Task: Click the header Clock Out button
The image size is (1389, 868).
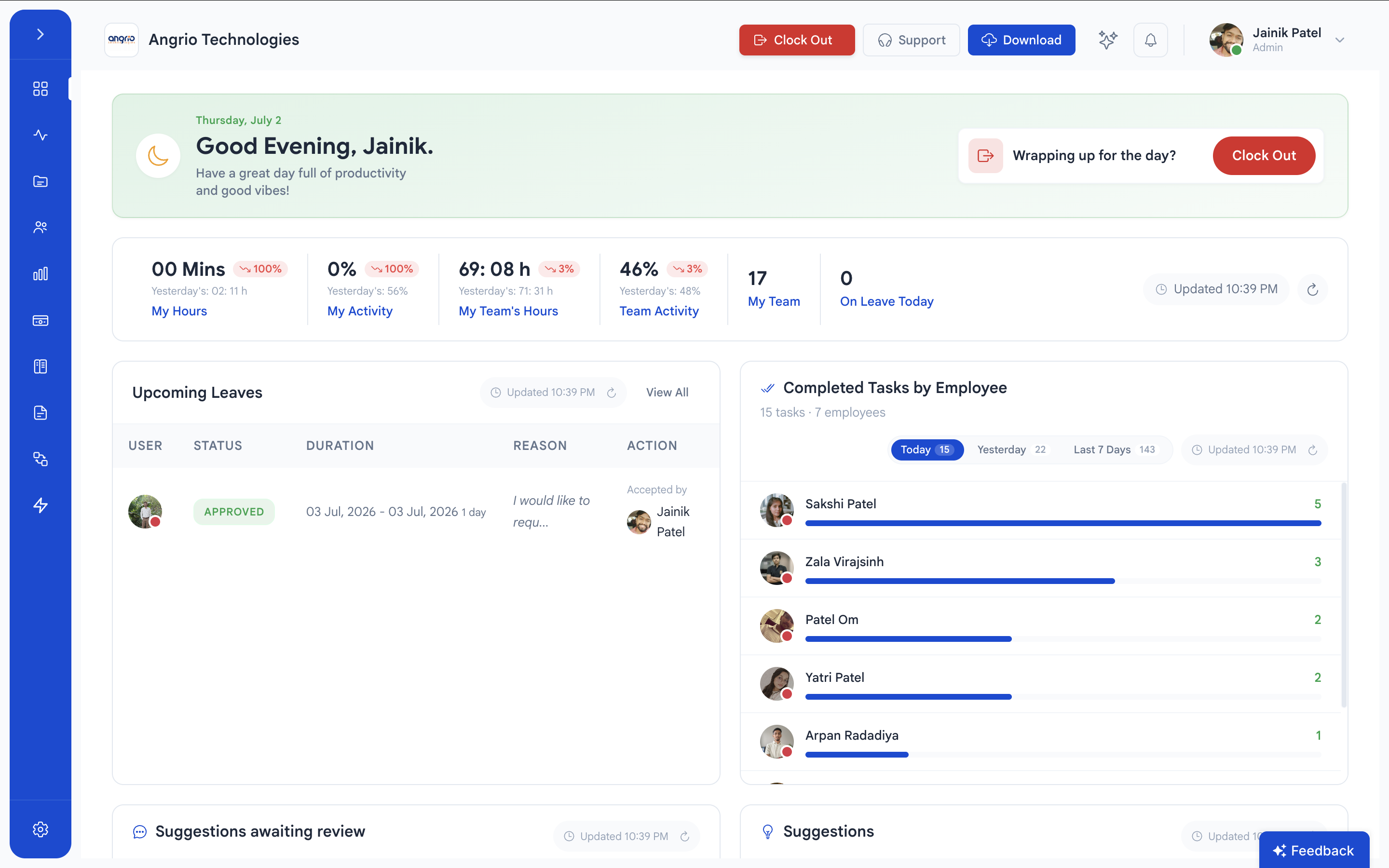Action: [797, 40]
